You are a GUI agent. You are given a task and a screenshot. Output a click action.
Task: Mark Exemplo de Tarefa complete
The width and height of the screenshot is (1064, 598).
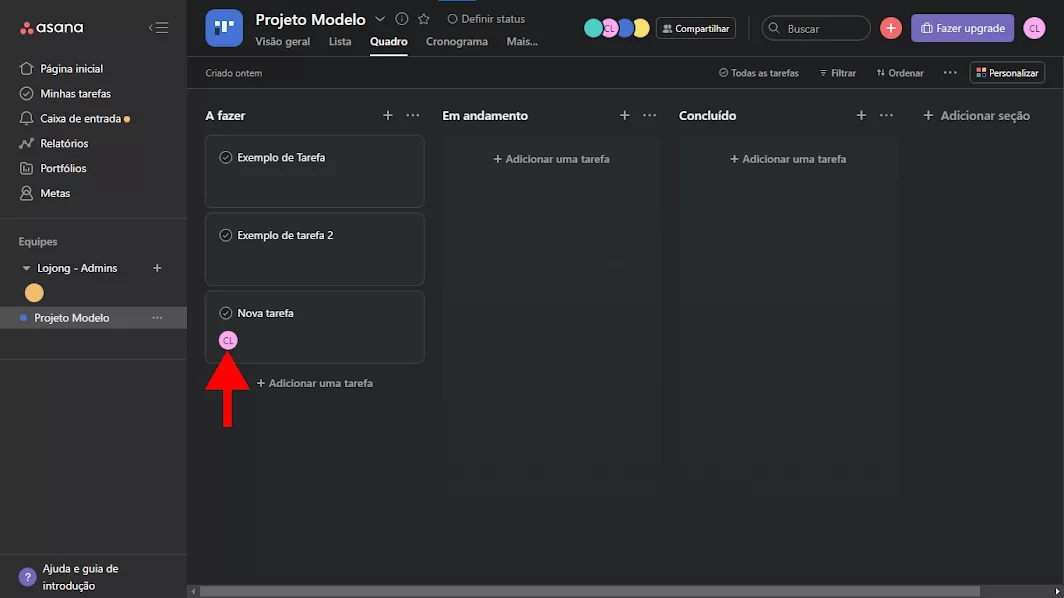click(225, 157)
